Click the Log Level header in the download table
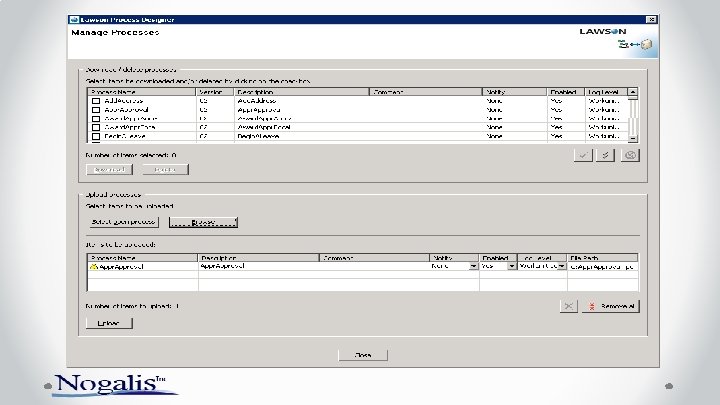The height and width of the screenshot is (405, 720). coord(606,92)
